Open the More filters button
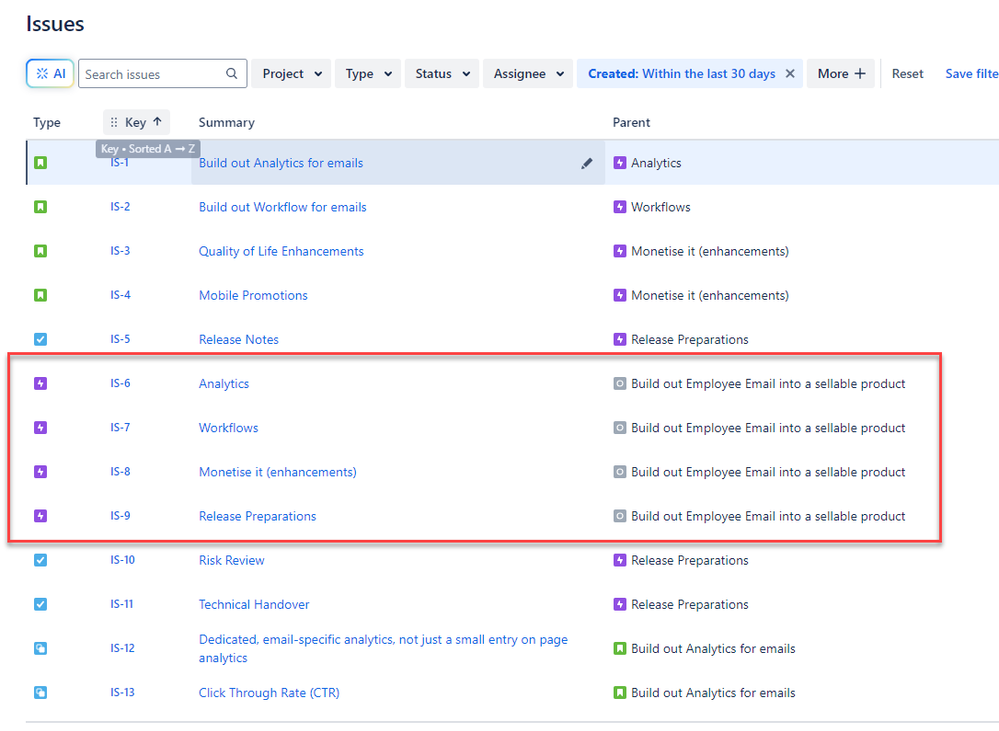999x731 pixels. (841, 74)
